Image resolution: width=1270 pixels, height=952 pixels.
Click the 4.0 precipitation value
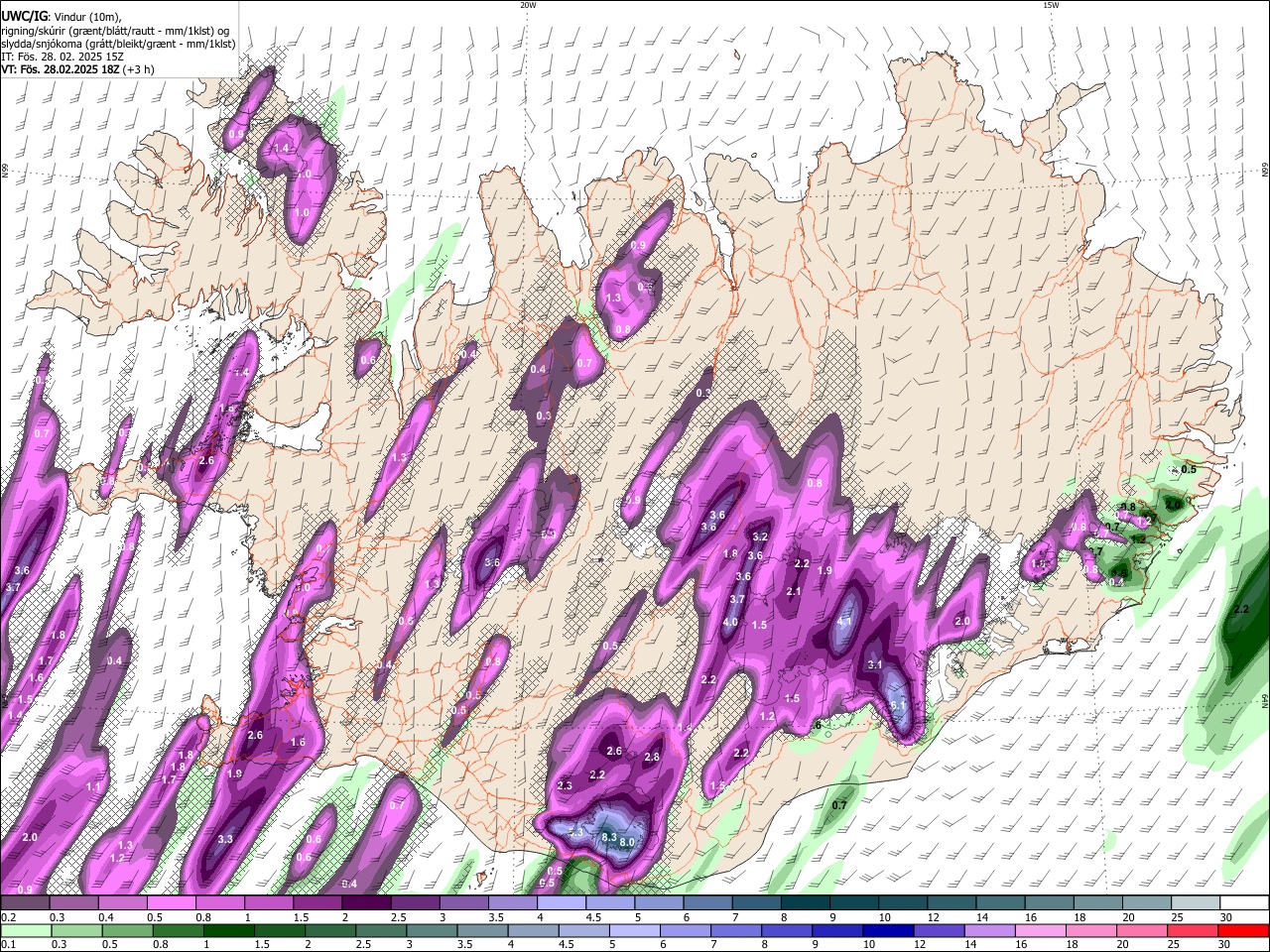[730, 623]
